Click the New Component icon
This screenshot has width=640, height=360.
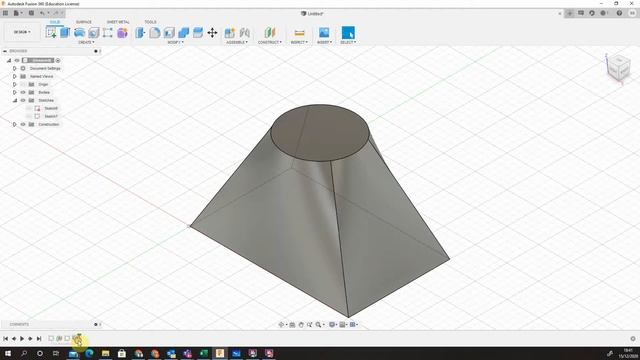(x=230, y=33)
